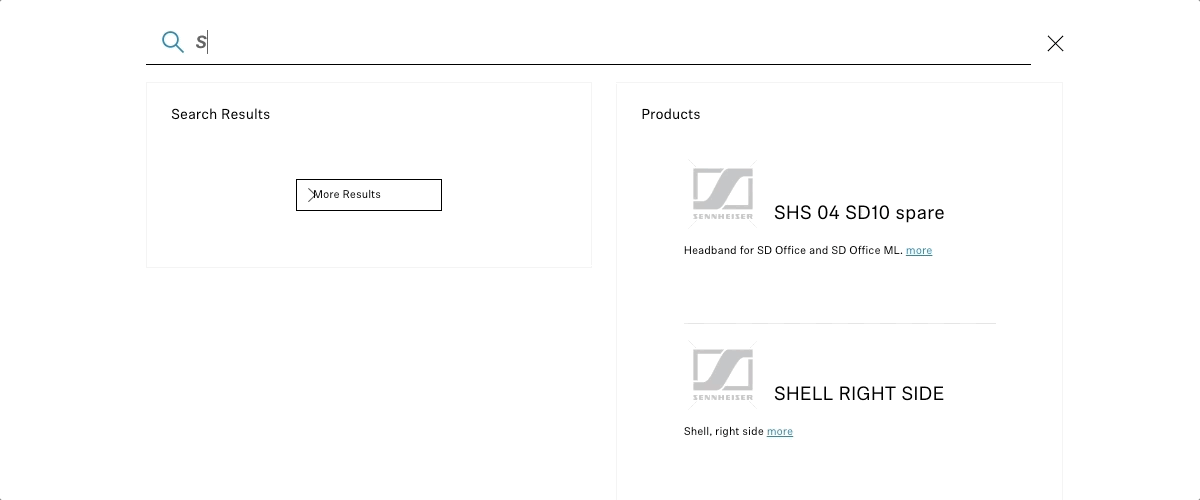This screenshot has width=1200, height=500.
Task: Close the search overlay with the X
Action: [1055, 43]
